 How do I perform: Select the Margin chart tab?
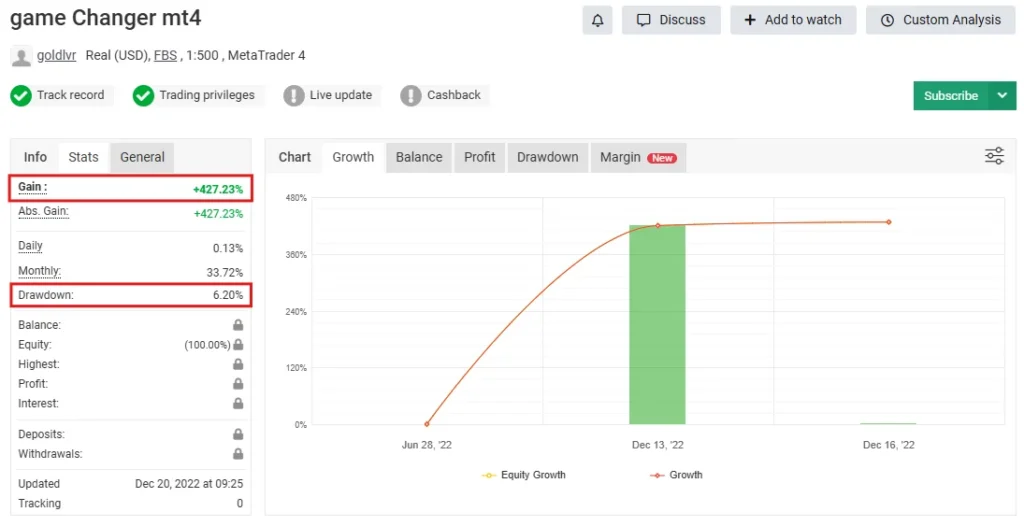[638, 157]
